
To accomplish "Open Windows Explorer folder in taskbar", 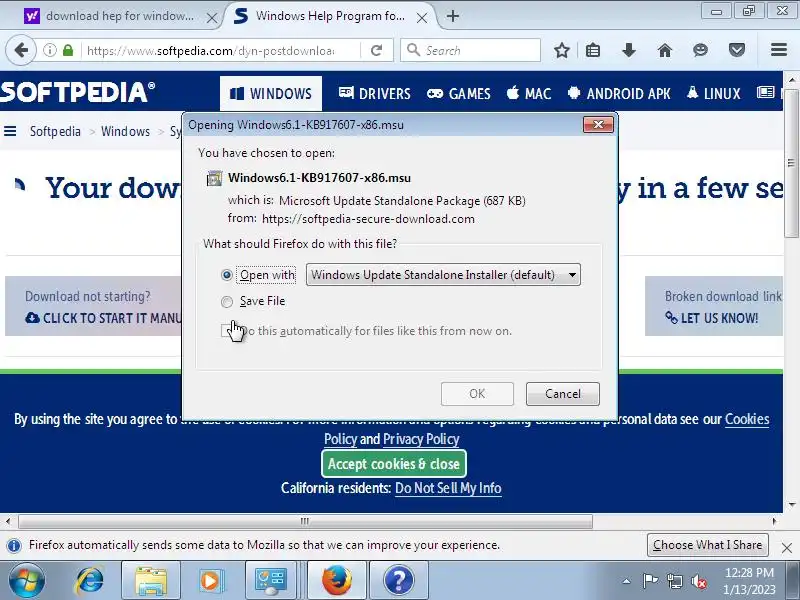I will click(x=151, y=580).
